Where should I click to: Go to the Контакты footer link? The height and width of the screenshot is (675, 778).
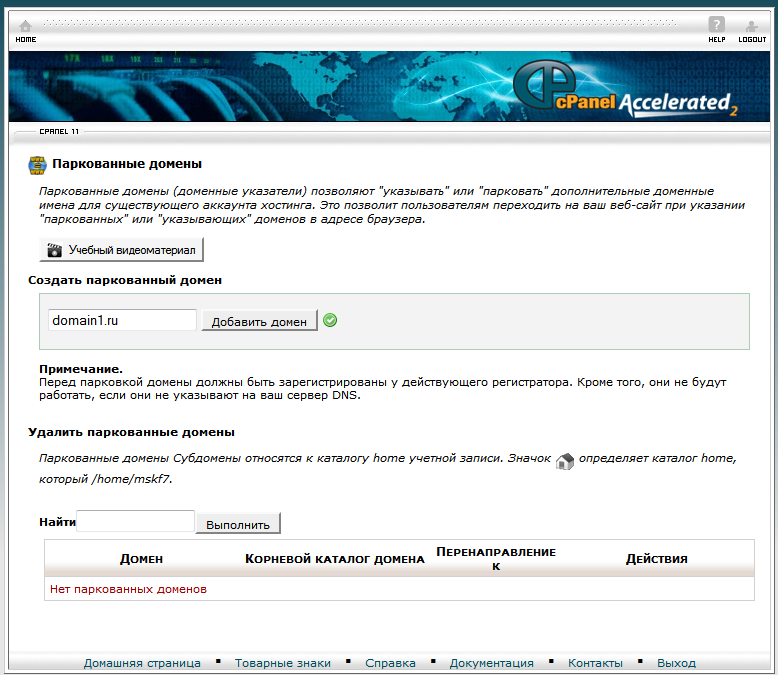tap(595, 663)
